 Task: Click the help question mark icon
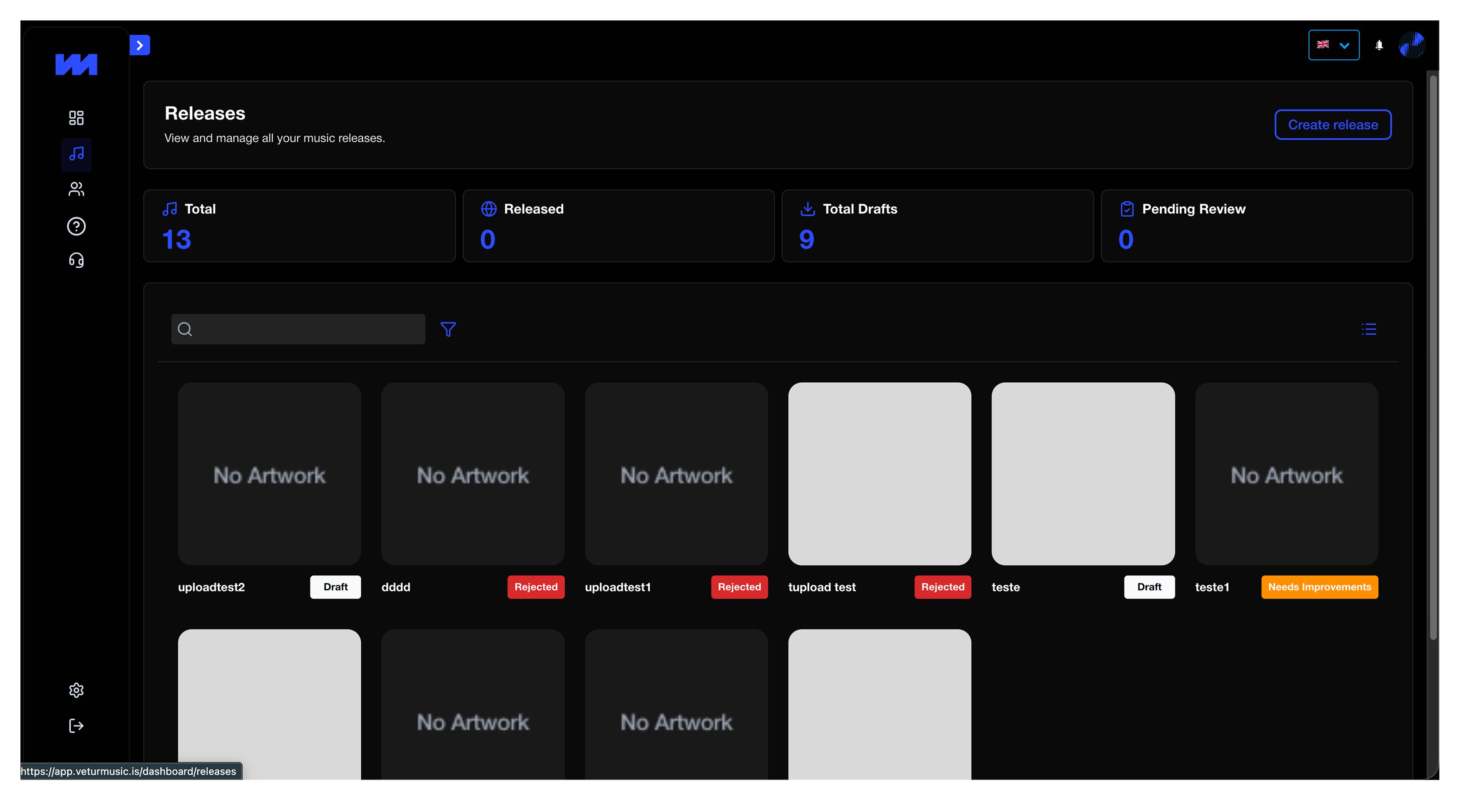pos(76,226)
